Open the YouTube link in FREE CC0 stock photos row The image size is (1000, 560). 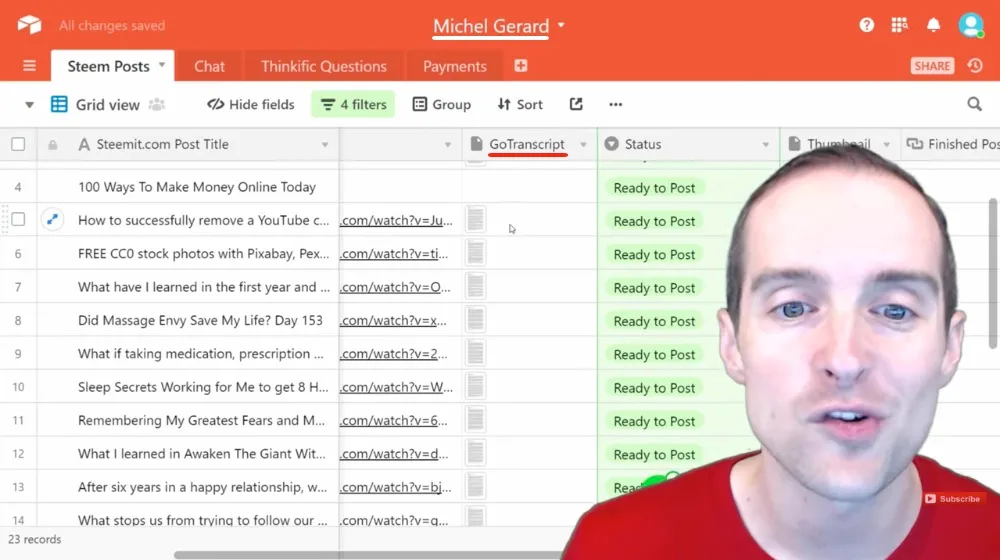pos(393,253)
